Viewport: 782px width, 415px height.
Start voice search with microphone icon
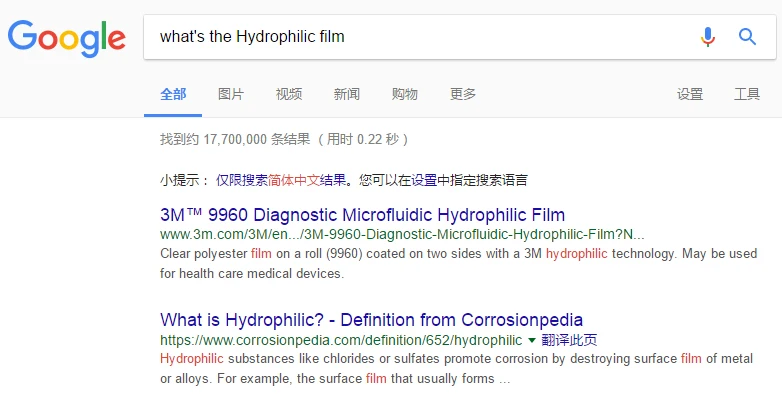707,37
